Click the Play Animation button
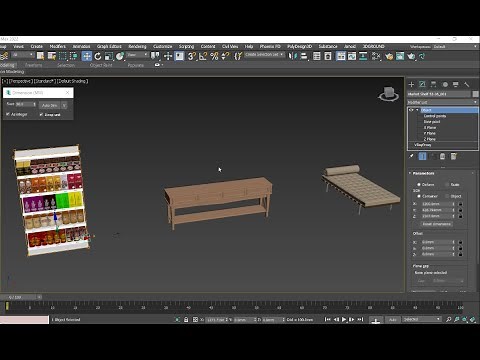480x360 pixels. (x=344, y=319)
